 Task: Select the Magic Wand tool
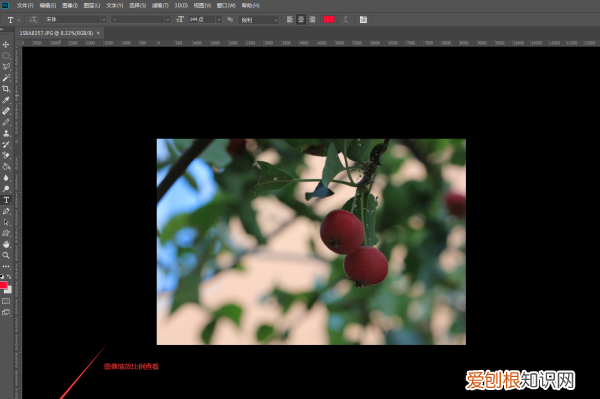pos(6,78)
